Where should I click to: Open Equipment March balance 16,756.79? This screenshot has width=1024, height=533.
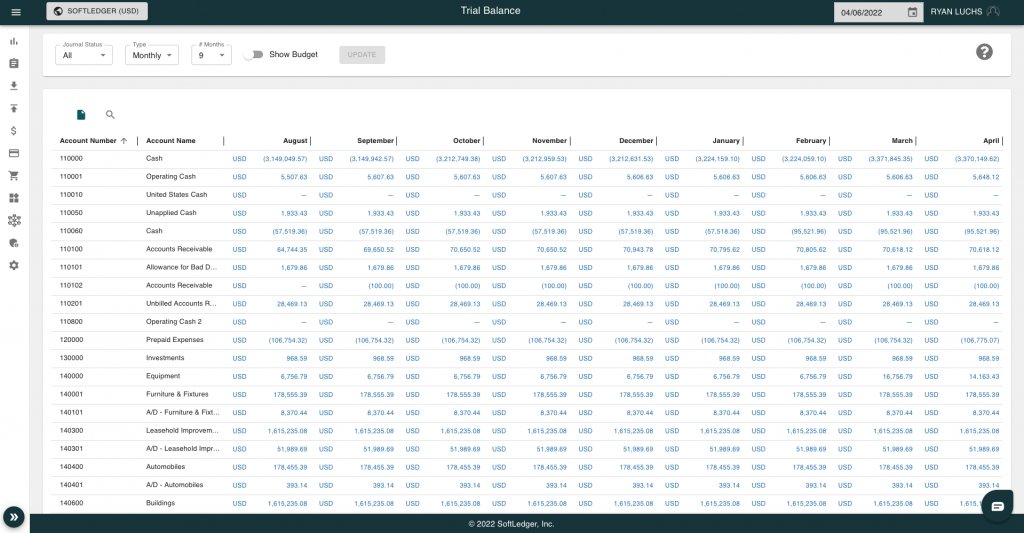(897, 376)
